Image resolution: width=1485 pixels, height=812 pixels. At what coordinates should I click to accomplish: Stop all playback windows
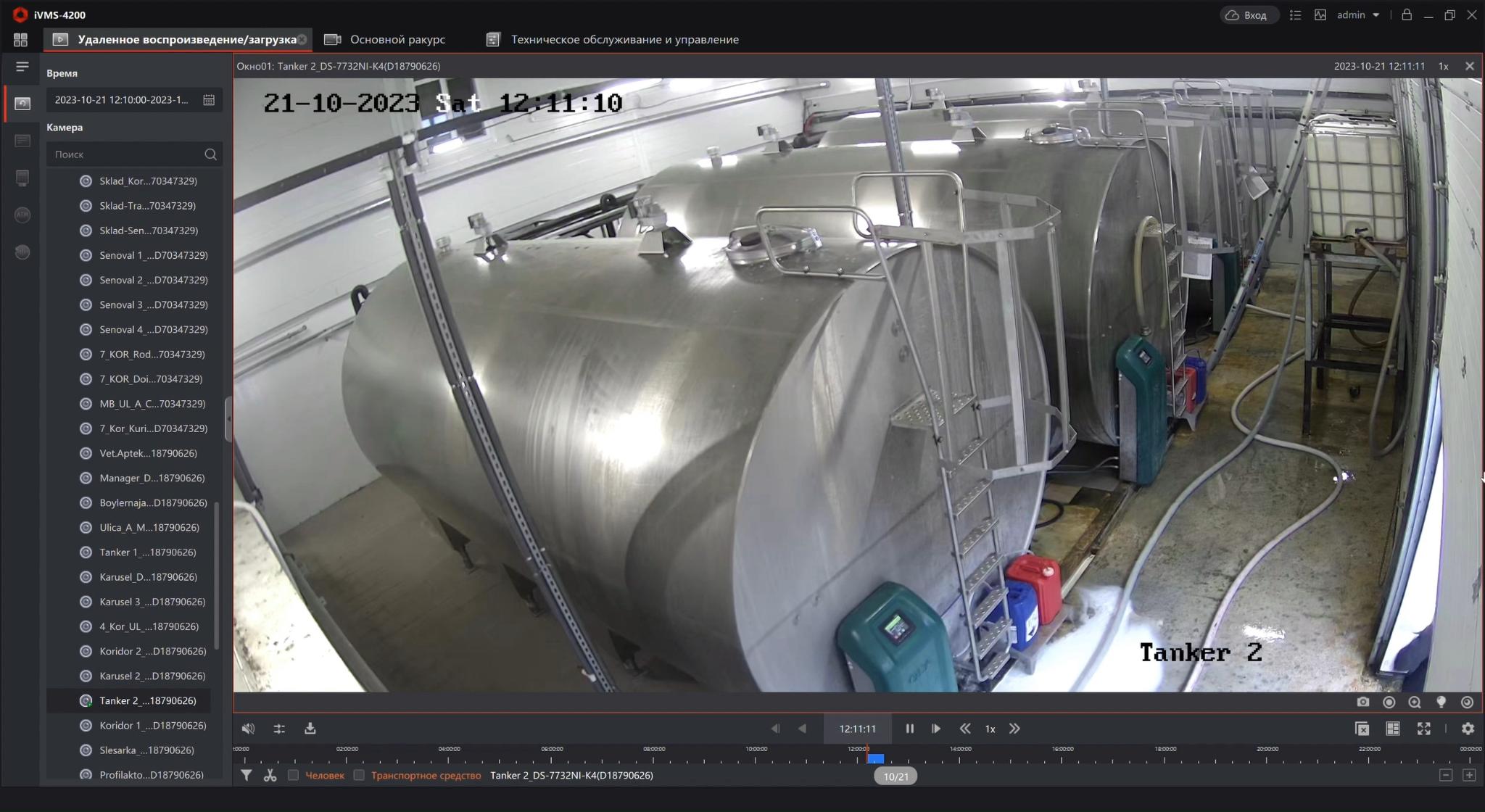pos(1362,729)
